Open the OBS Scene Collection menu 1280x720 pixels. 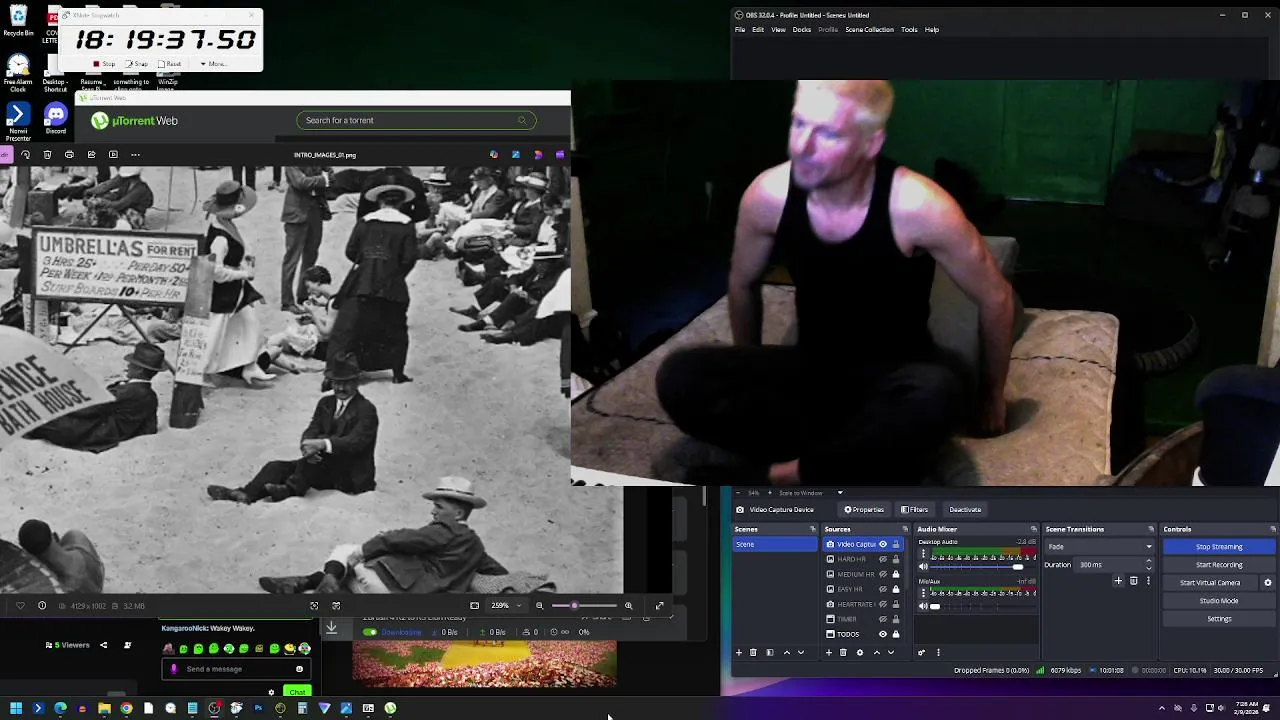coord(869,29)
